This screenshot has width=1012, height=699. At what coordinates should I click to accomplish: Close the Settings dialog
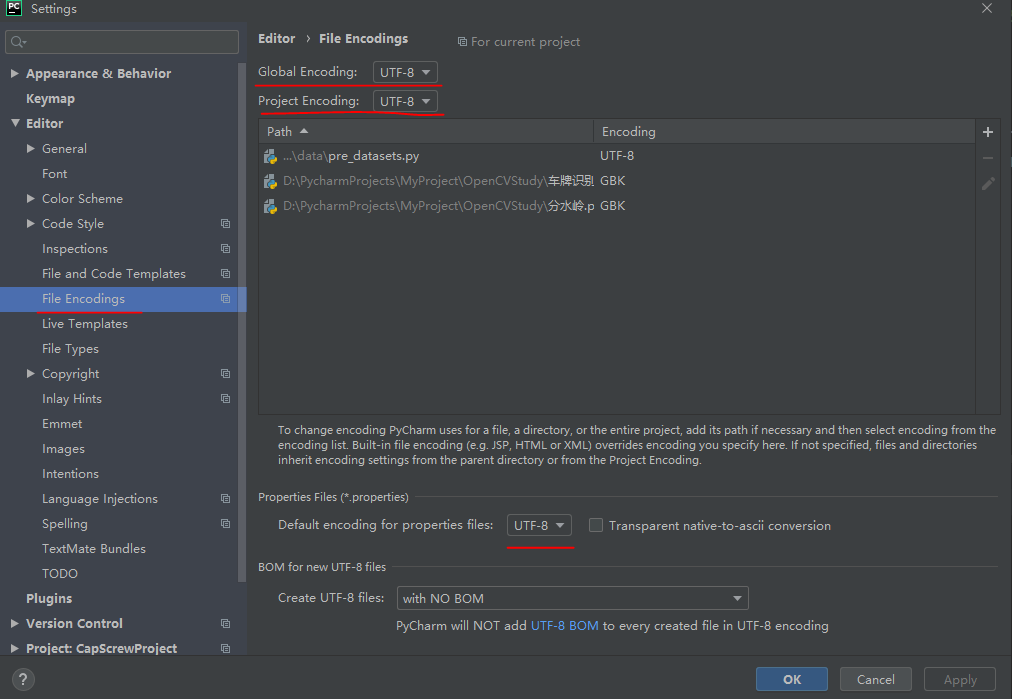click(x=987, y=8)
